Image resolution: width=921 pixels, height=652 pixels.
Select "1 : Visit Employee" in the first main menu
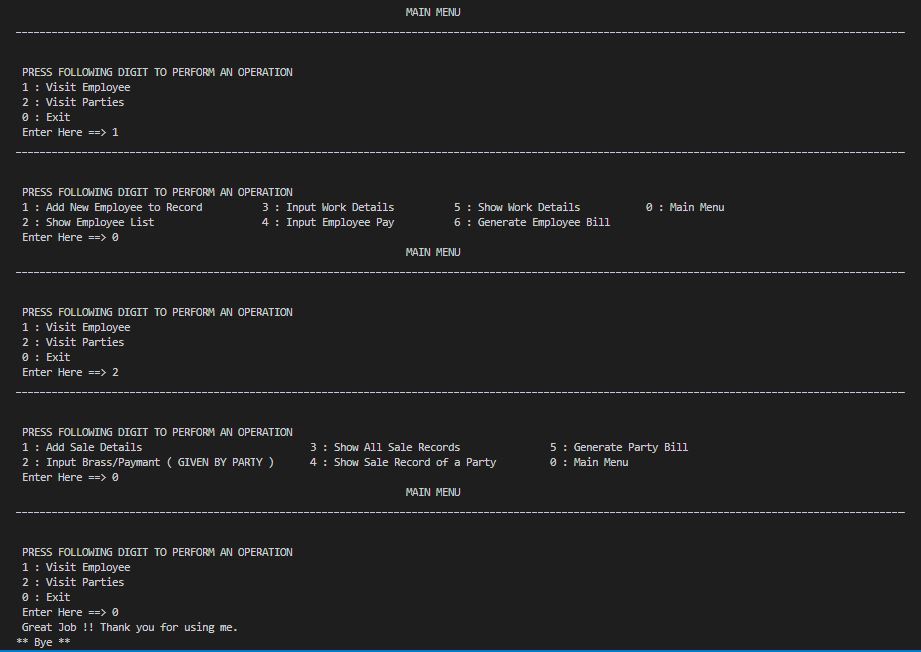point(75,87)
